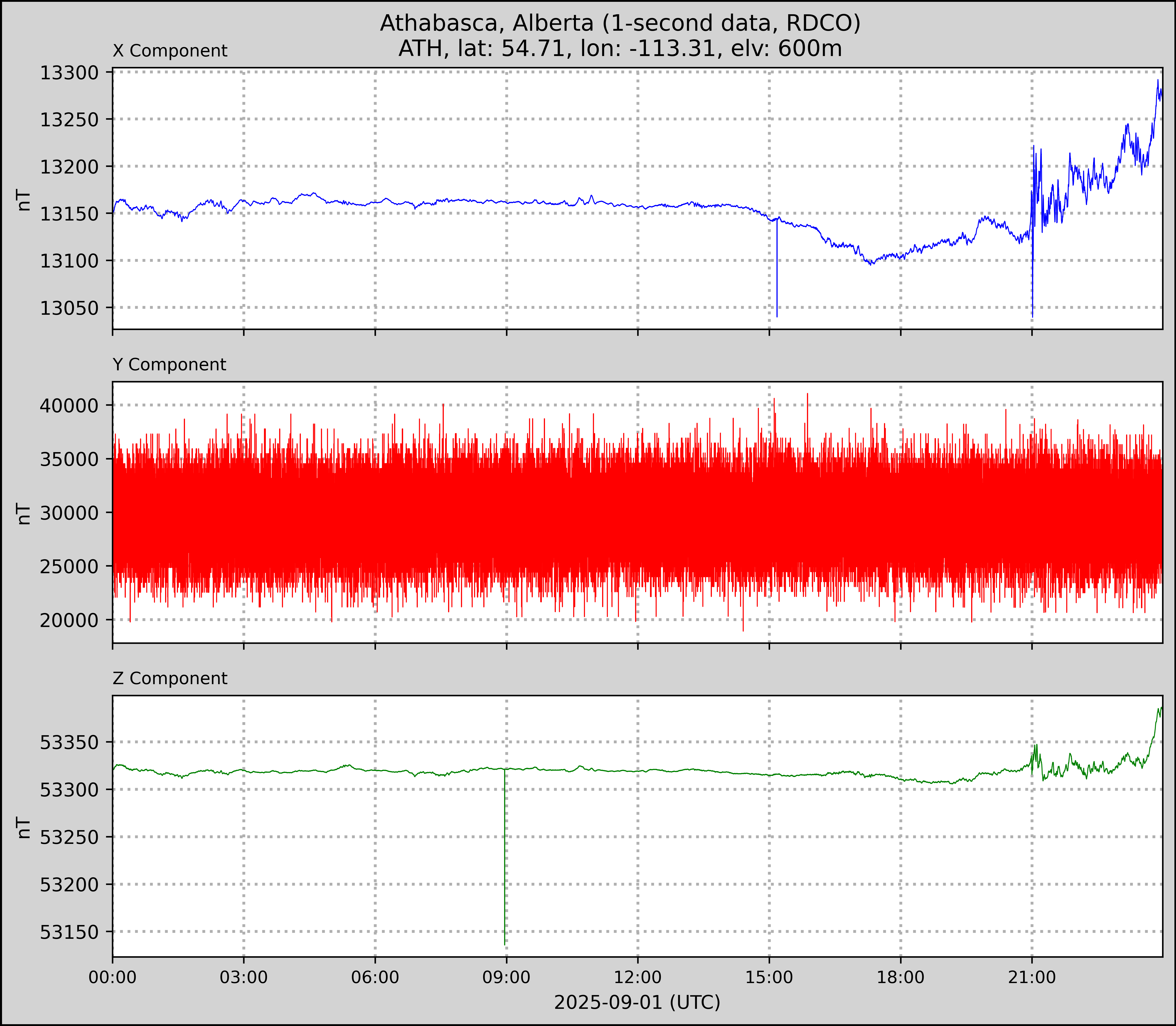The width and height of the screenshot is (1176, 1026).
Task: Click the green Z spike near 09:00
Action: tap(505, 859)
